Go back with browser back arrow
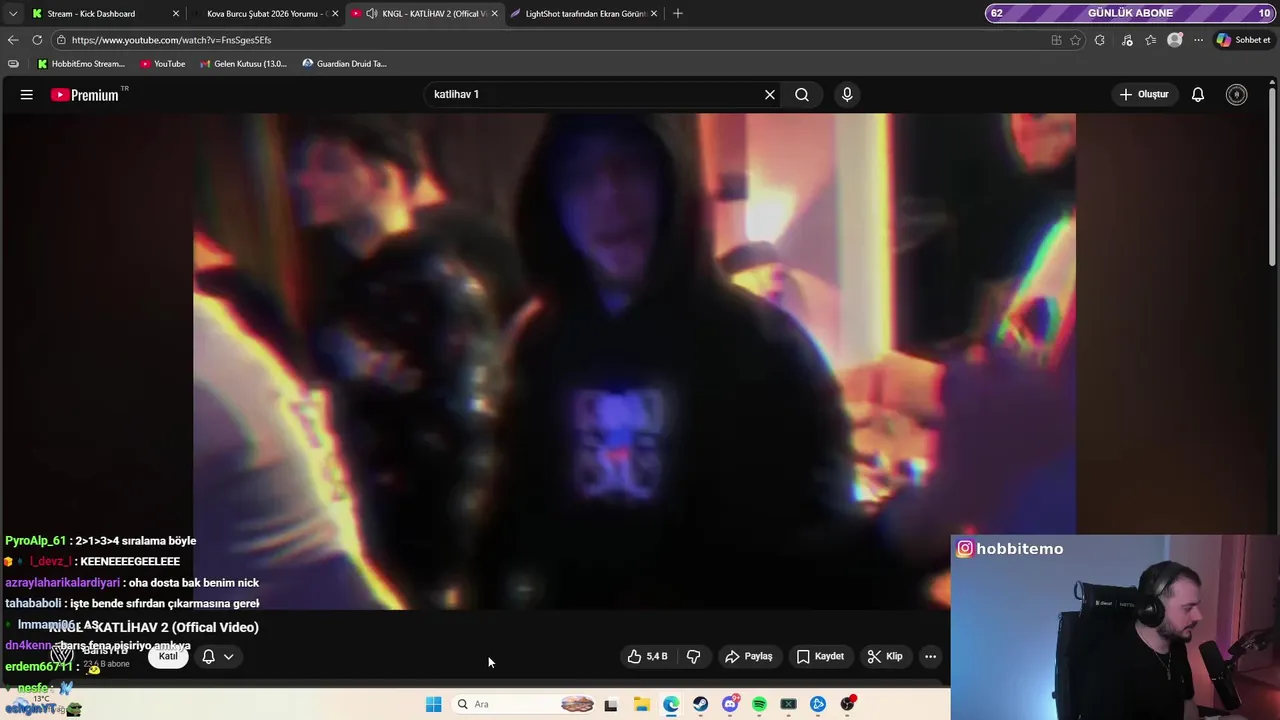Viewport: 1280px width, 720px height. [x=13, y=40]
